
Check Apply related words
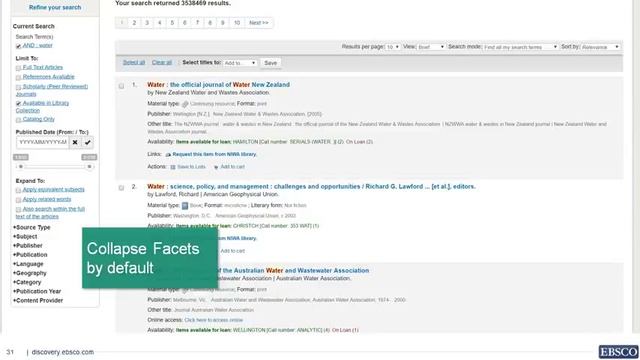18,200
